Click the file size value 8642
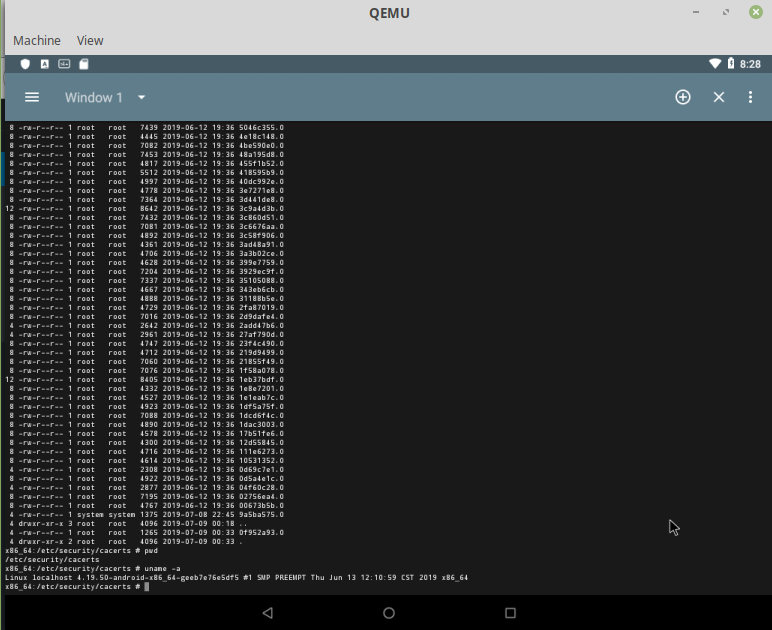The image size is (772, 630). click(149, 209)
